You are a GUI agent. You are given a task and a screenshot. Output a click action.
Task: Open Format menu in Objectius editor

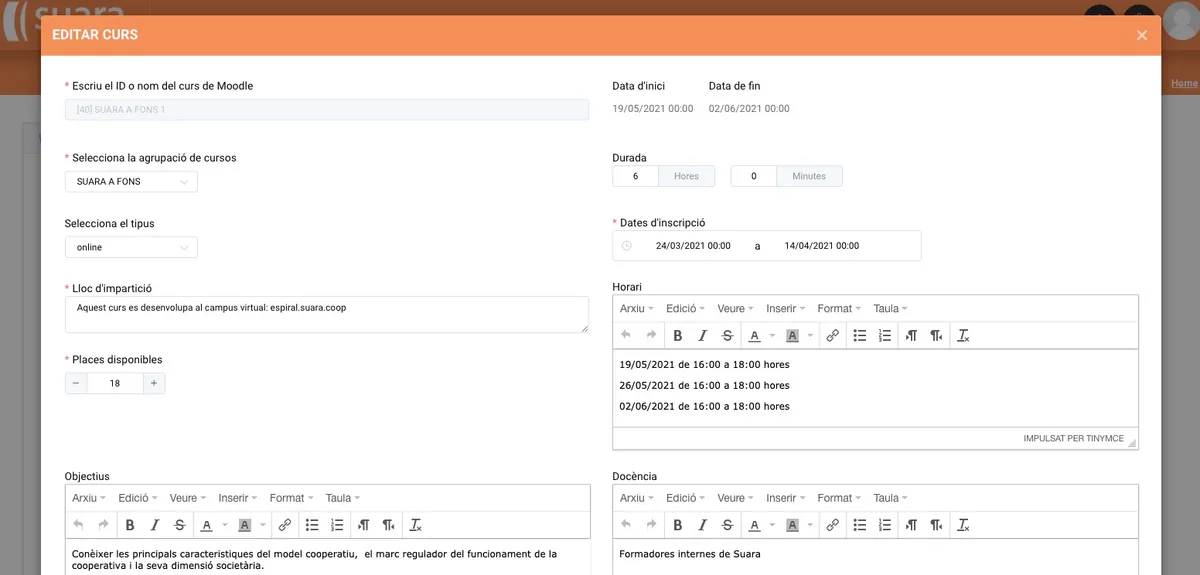tap(291, 498)
